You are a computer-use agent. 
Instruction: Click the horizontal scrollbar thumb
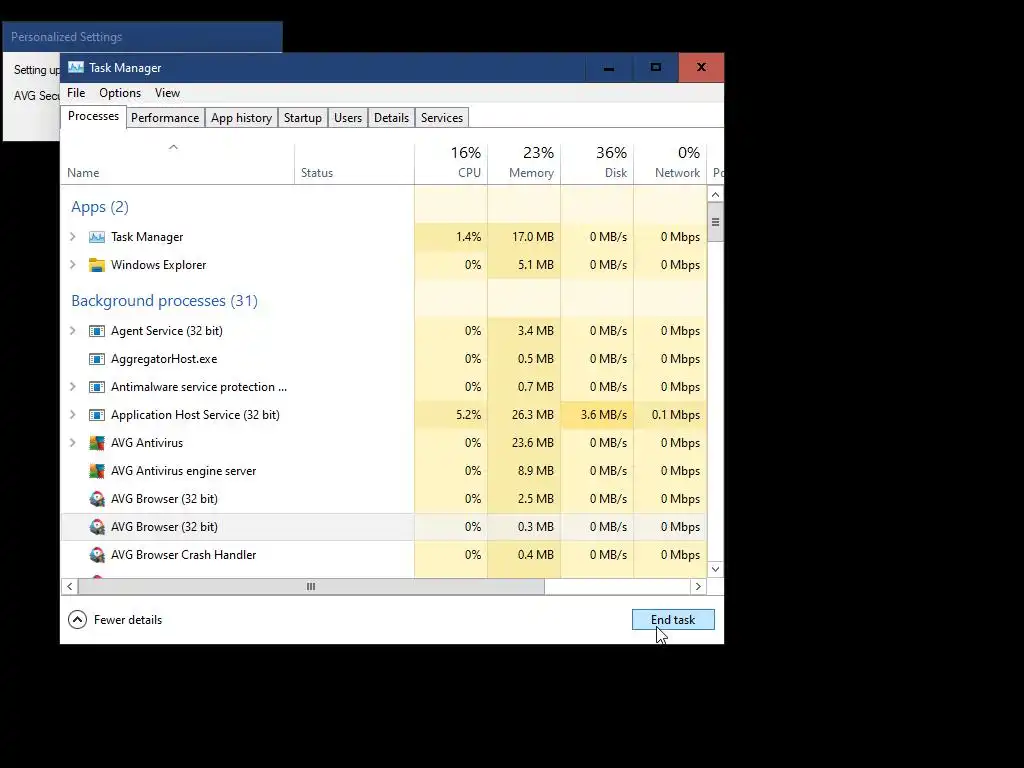[311, 586]
